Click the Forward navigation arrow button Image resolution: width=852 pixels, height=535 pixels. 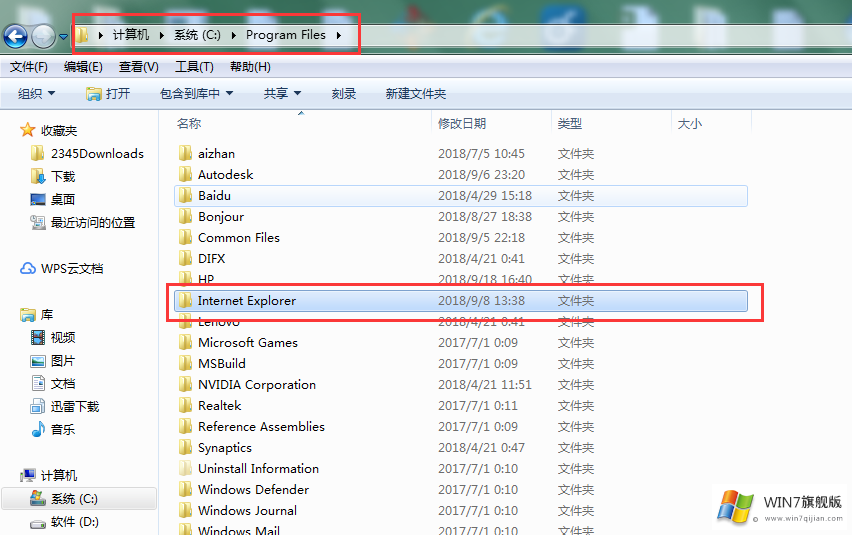pos(43,37)
